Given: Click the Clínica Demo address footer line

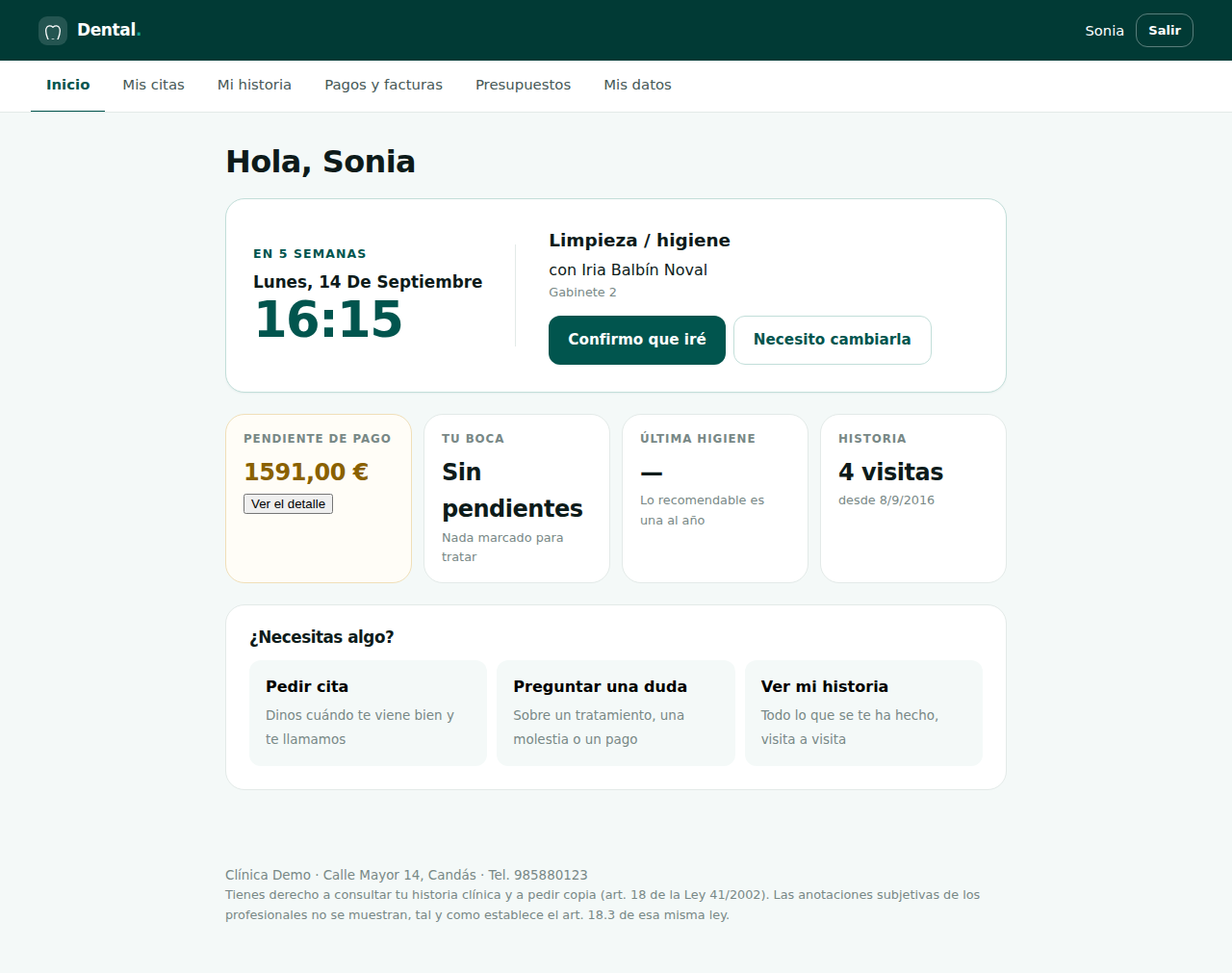Looking at the screenshot, I should click(x=406, y=875).
